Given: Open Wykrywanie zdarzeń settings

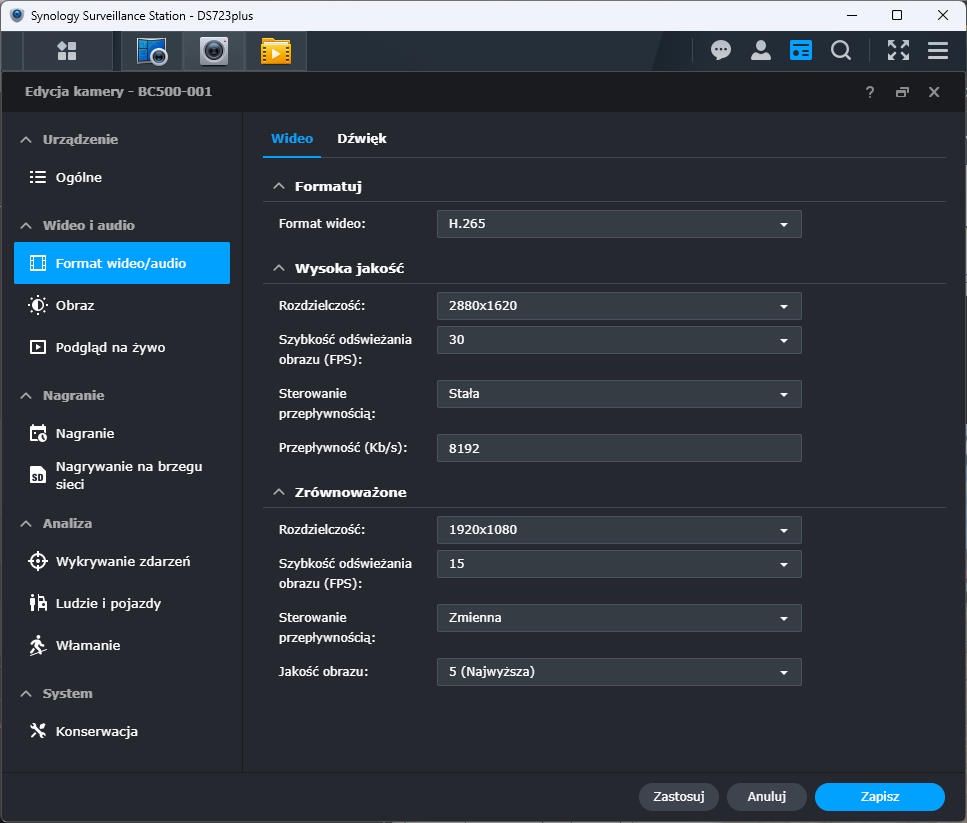Looking at the screenshot, I should click(121, 562).
